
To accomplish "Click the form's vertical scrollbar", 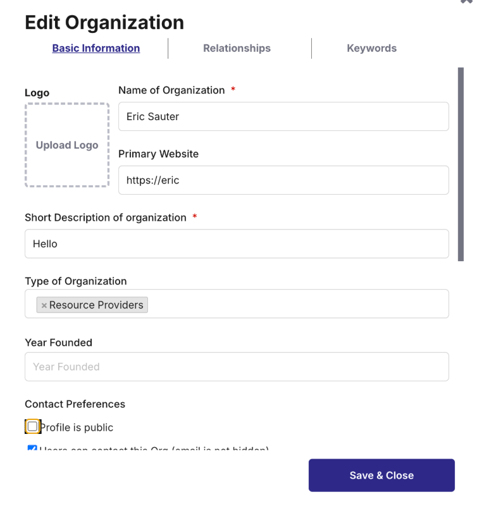I will (461, 164).
